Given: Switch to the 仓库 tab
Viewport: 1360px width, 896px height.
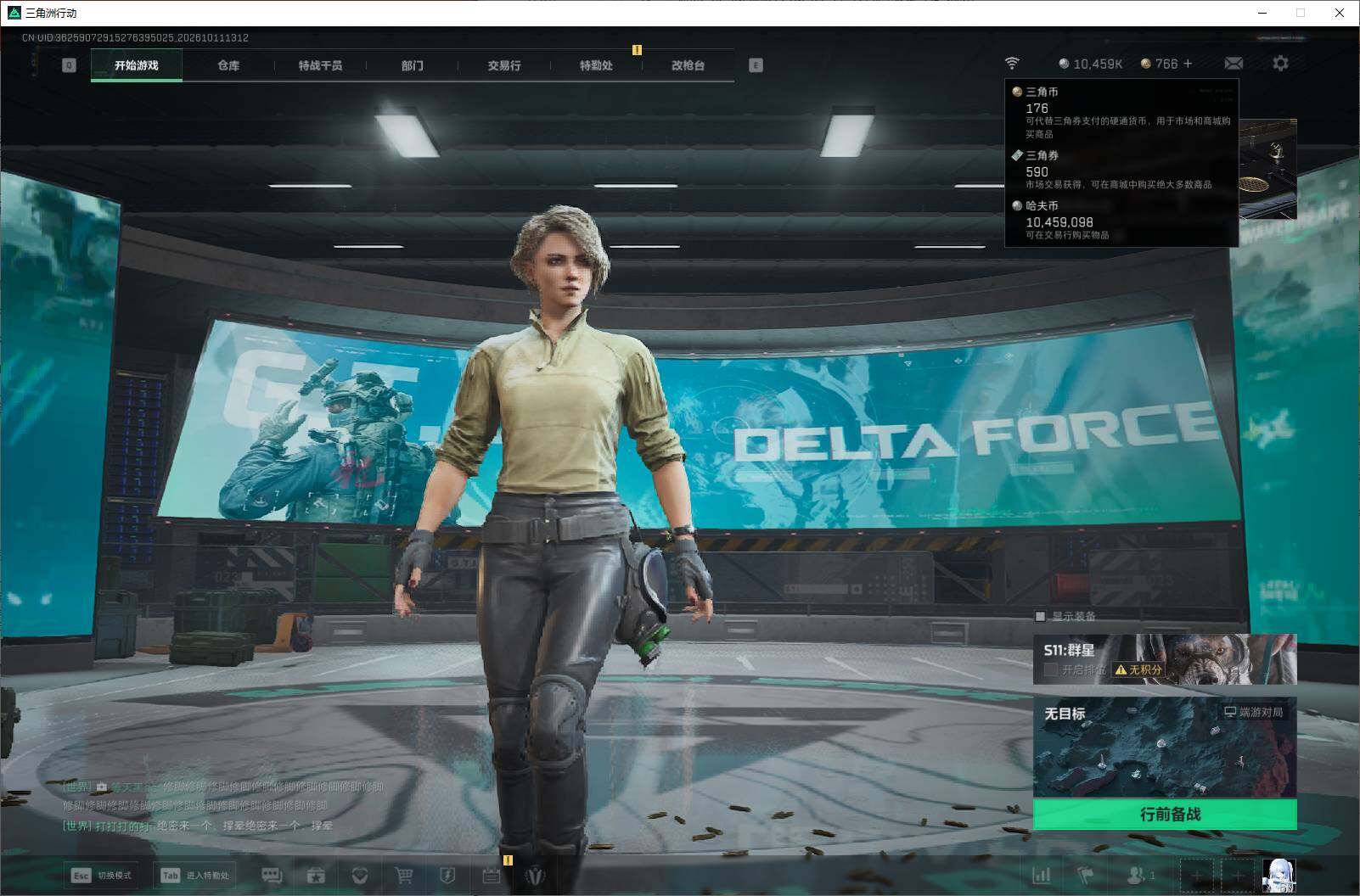Looking at the screenshot, I should click(228, 65).
